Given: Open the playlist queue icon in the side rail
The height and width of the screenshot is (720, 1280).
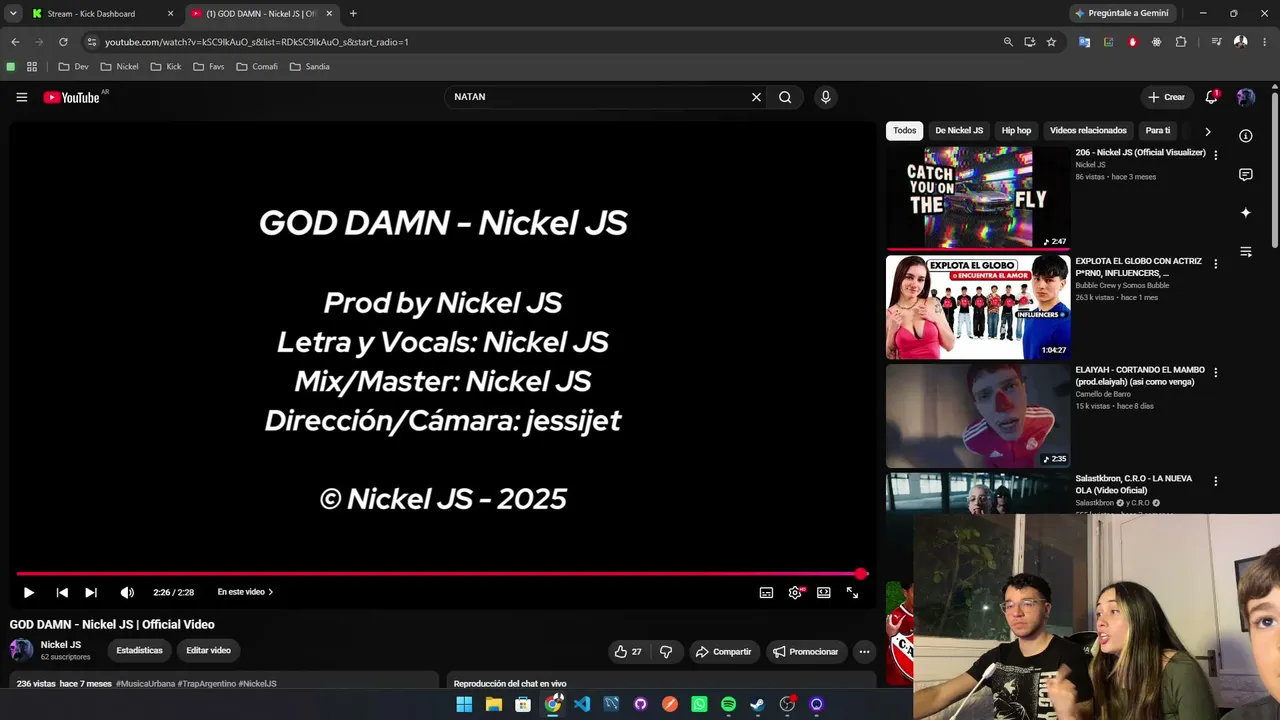Looking at the screenshot, I should [1245, 252].
